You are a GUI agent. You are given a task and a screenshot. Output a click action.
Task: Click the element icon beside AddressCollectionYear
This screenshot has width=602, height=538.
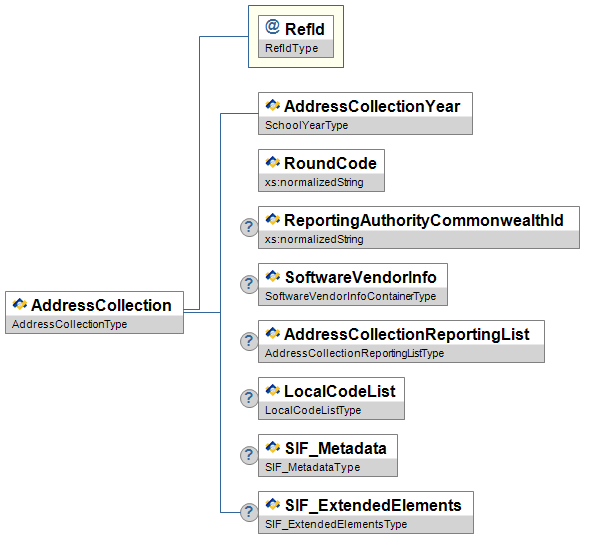(x=272, y=106)
